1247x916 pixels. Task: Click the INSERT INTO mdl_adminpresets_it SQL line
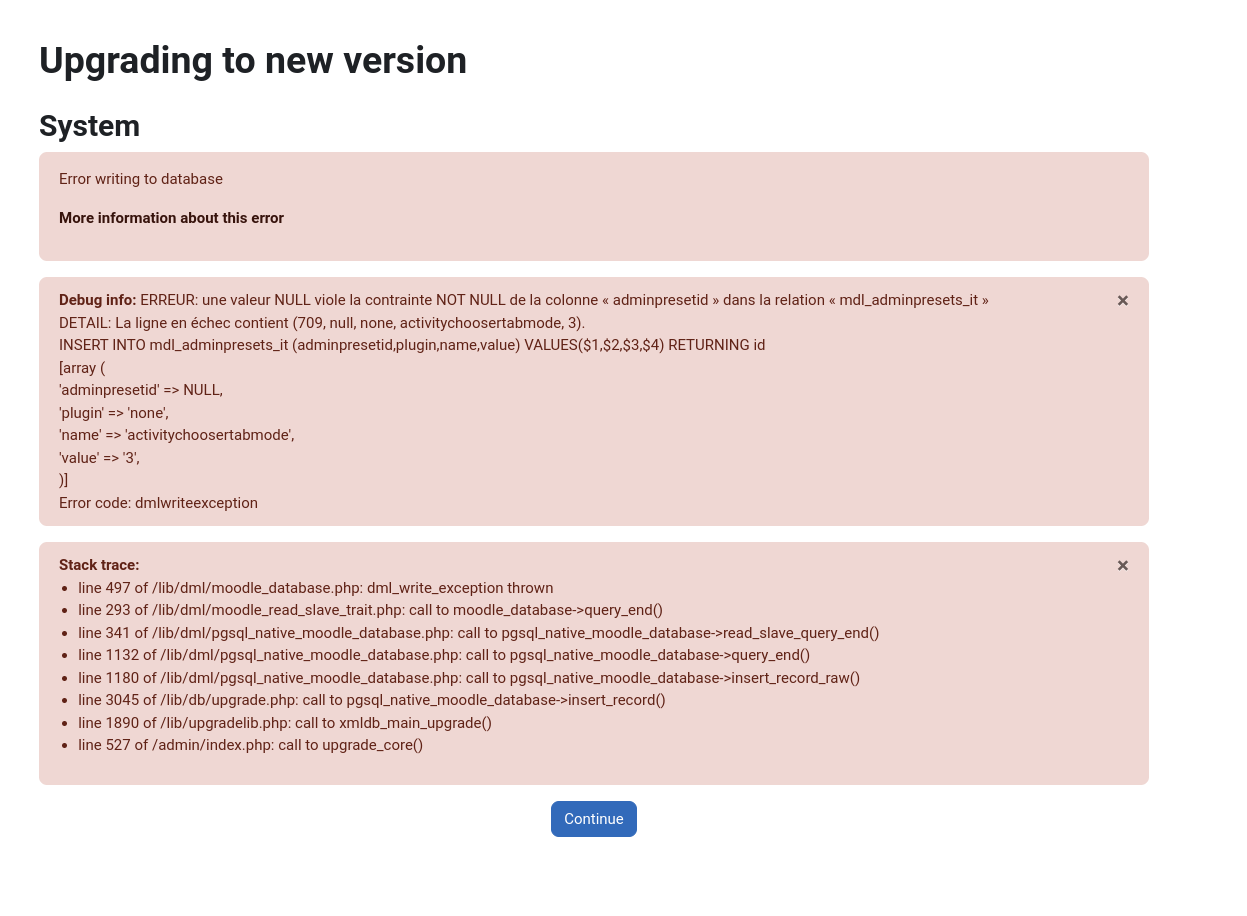pyautogui.click(x=412, y=345)
